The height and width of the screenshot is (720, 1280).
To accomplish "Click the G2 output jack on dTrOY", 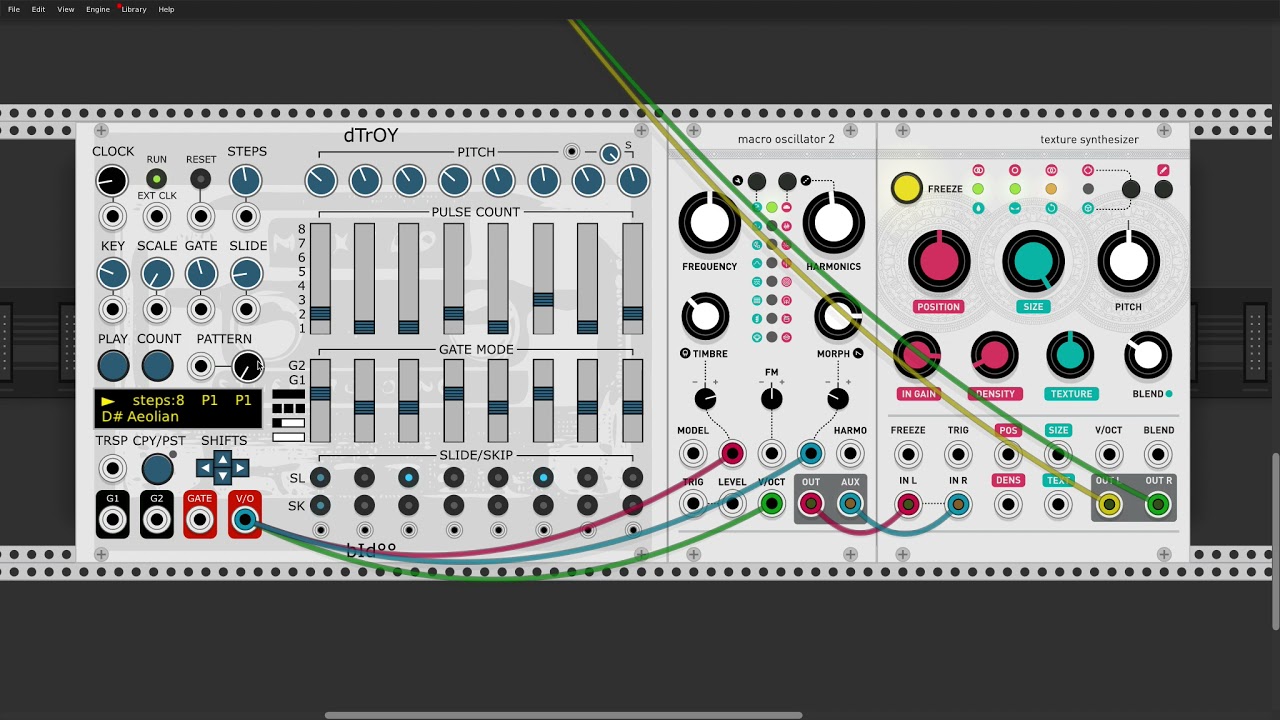I will (157, 520).
